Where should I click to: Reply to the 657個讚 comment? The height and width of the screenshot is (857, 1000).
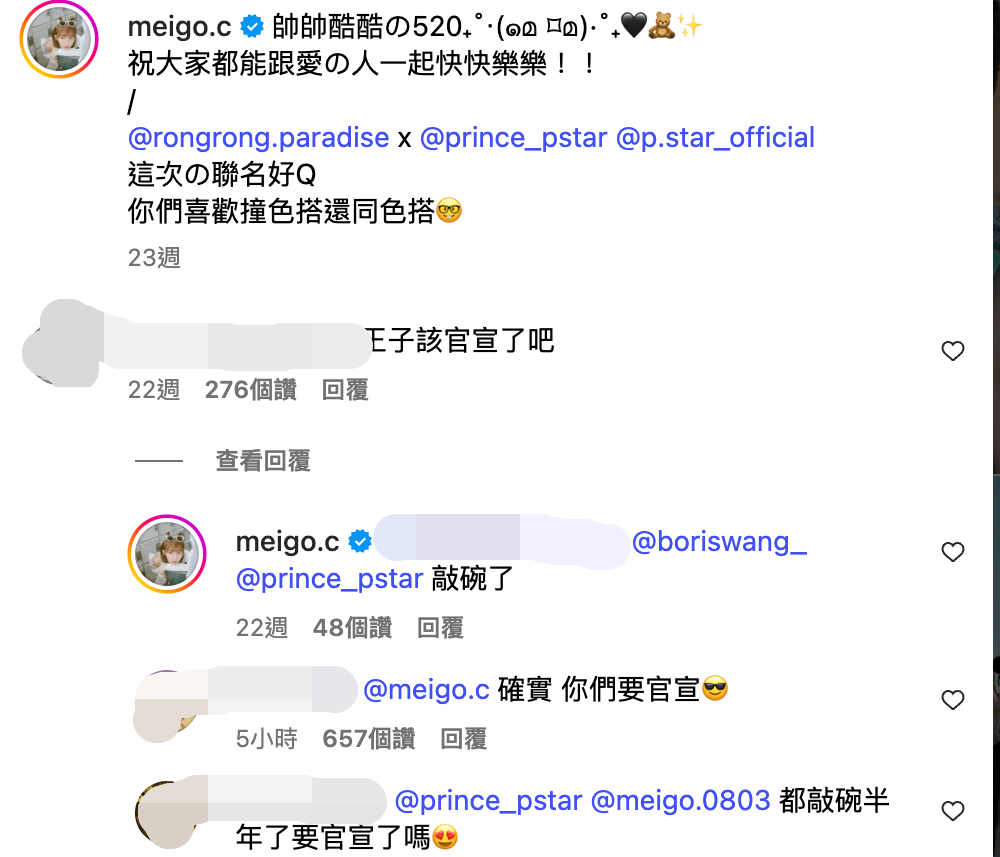pos(464,739)
